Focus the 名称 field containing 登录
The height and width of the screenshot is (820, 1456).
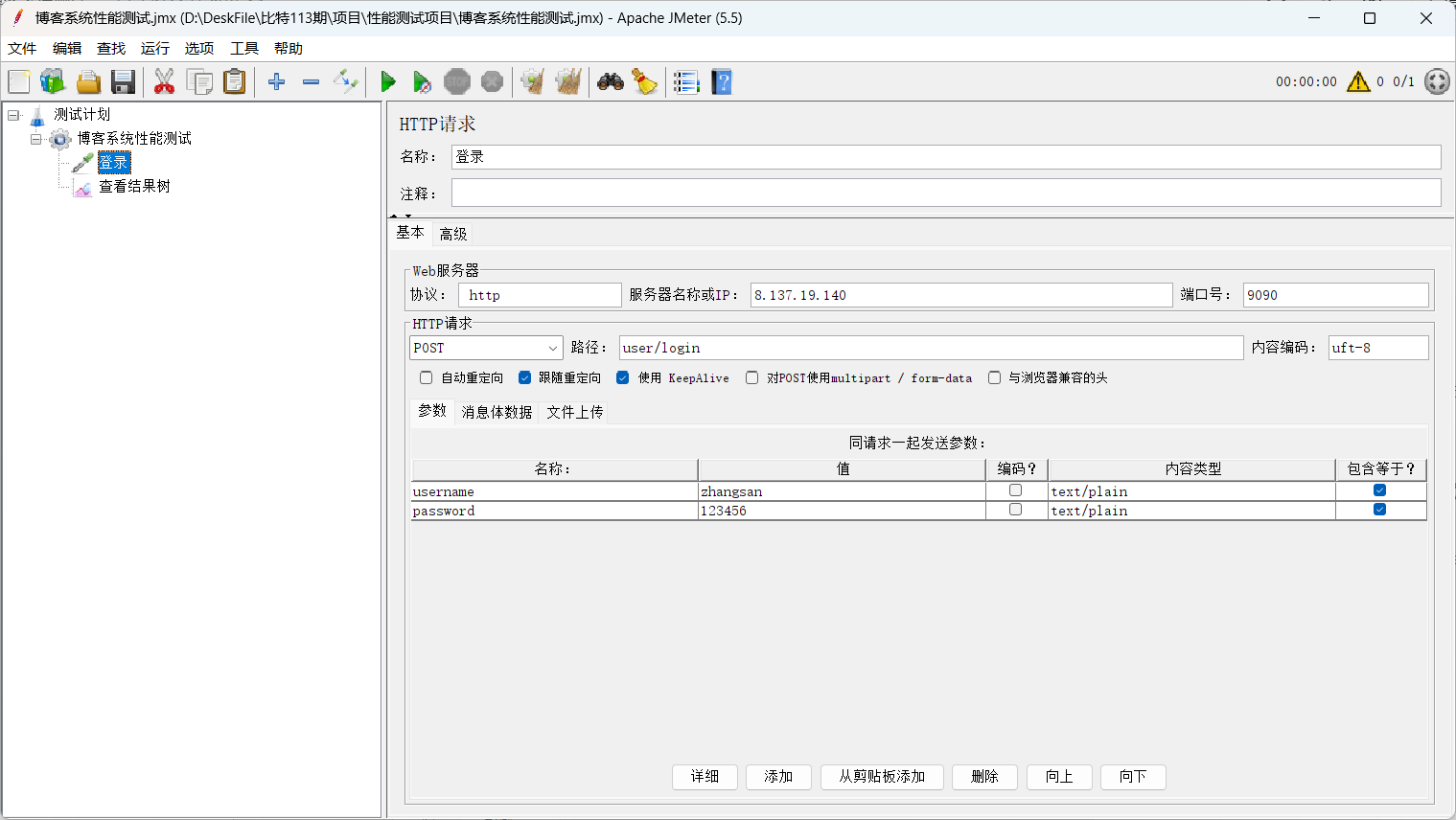pyautogui.click(x=946, y=157)
